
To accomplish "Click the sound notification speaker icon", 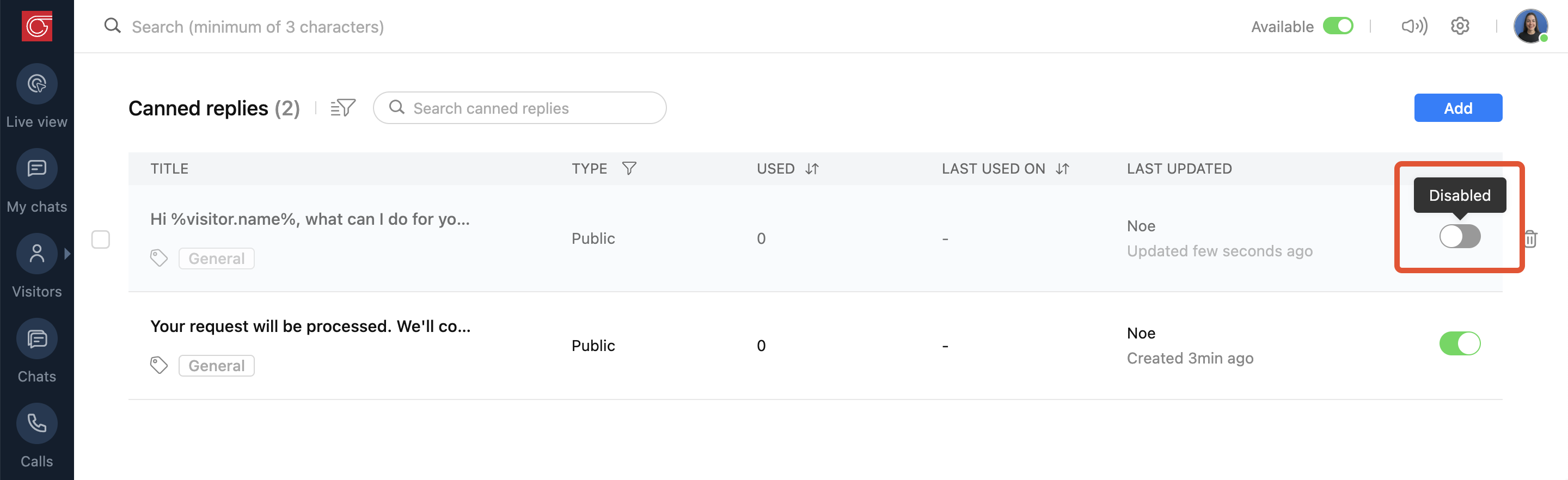I will pos(1413,26).
